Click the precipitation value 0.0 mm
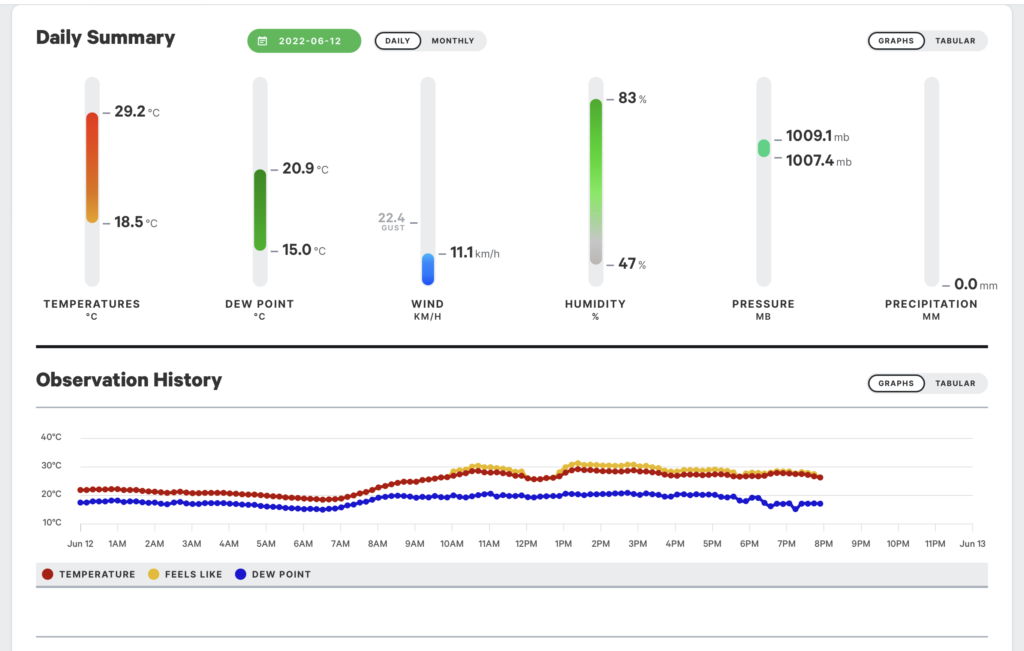The width and height of the screenshot is (1024, 651). (x=976, y=284)
